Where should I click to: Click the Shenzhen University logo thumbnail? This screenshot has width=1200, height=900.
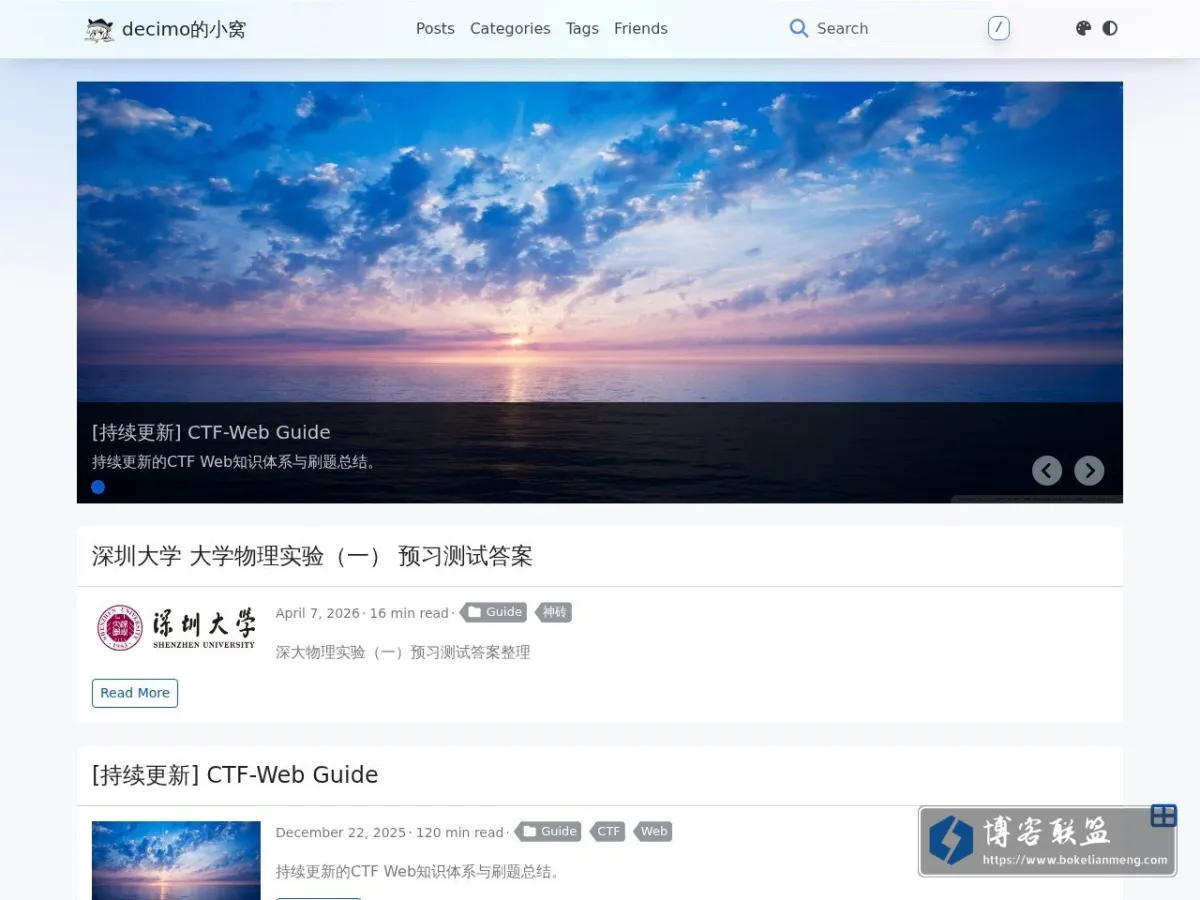pos(176,628)
